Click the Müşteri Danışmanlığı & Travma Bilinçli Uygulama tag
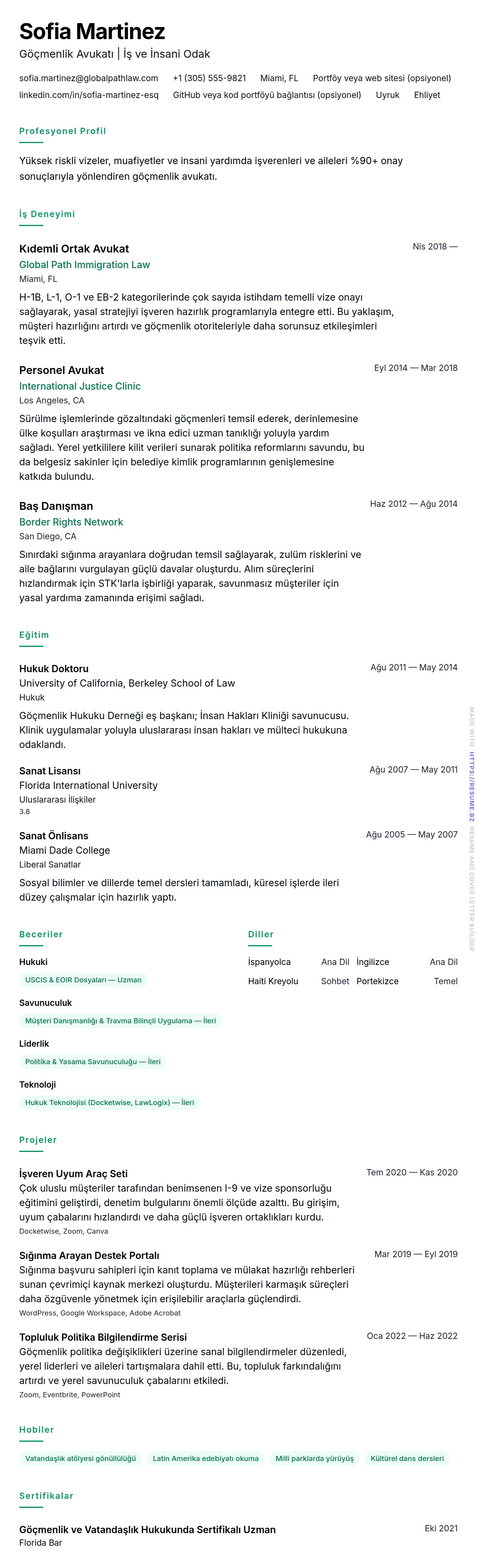Image resolution: width=477 pixels, height=1568 pixels. (x=120, y=1020)
